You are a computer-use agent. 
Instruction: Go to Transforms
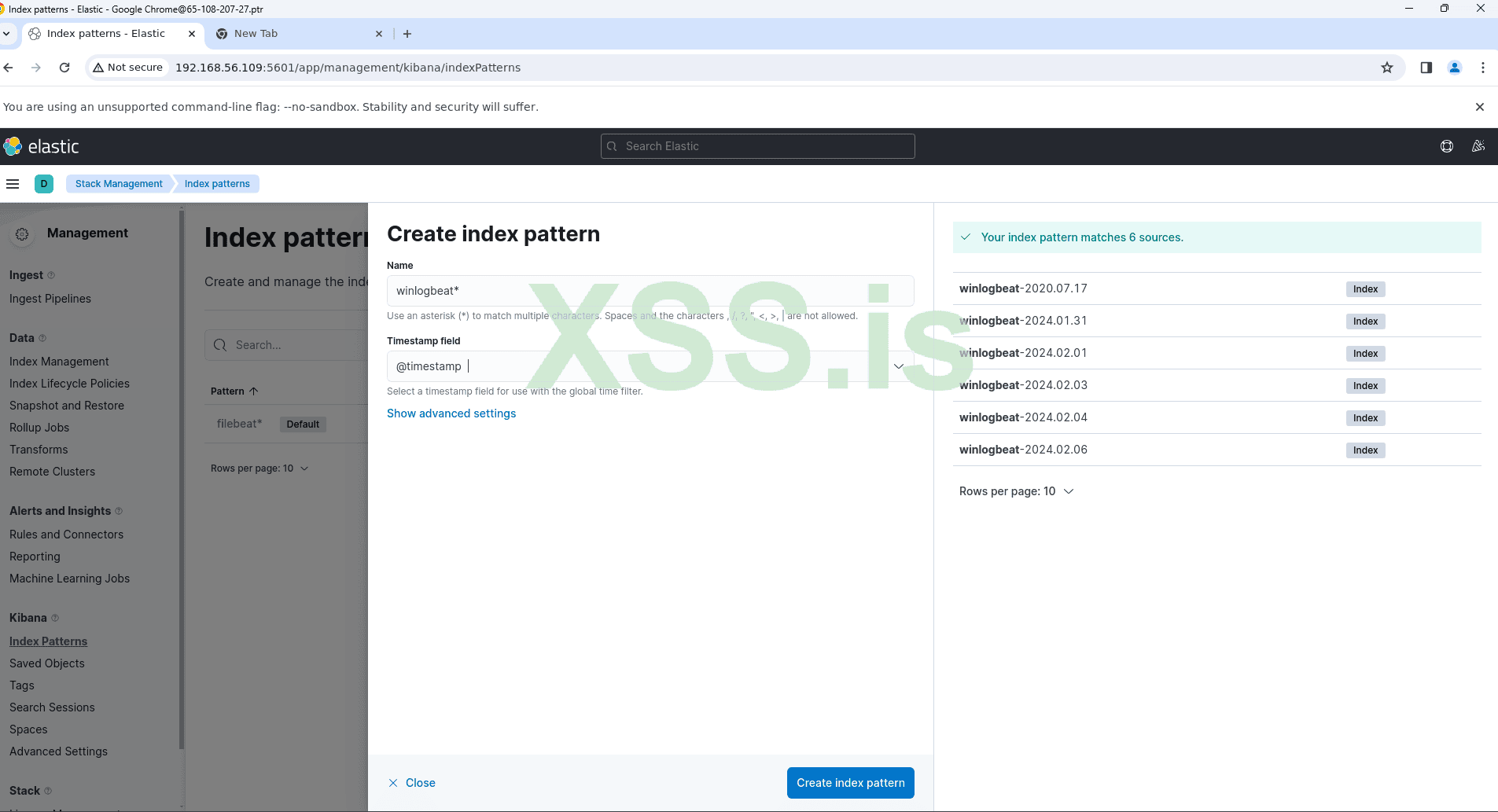(x=39, y=450)
